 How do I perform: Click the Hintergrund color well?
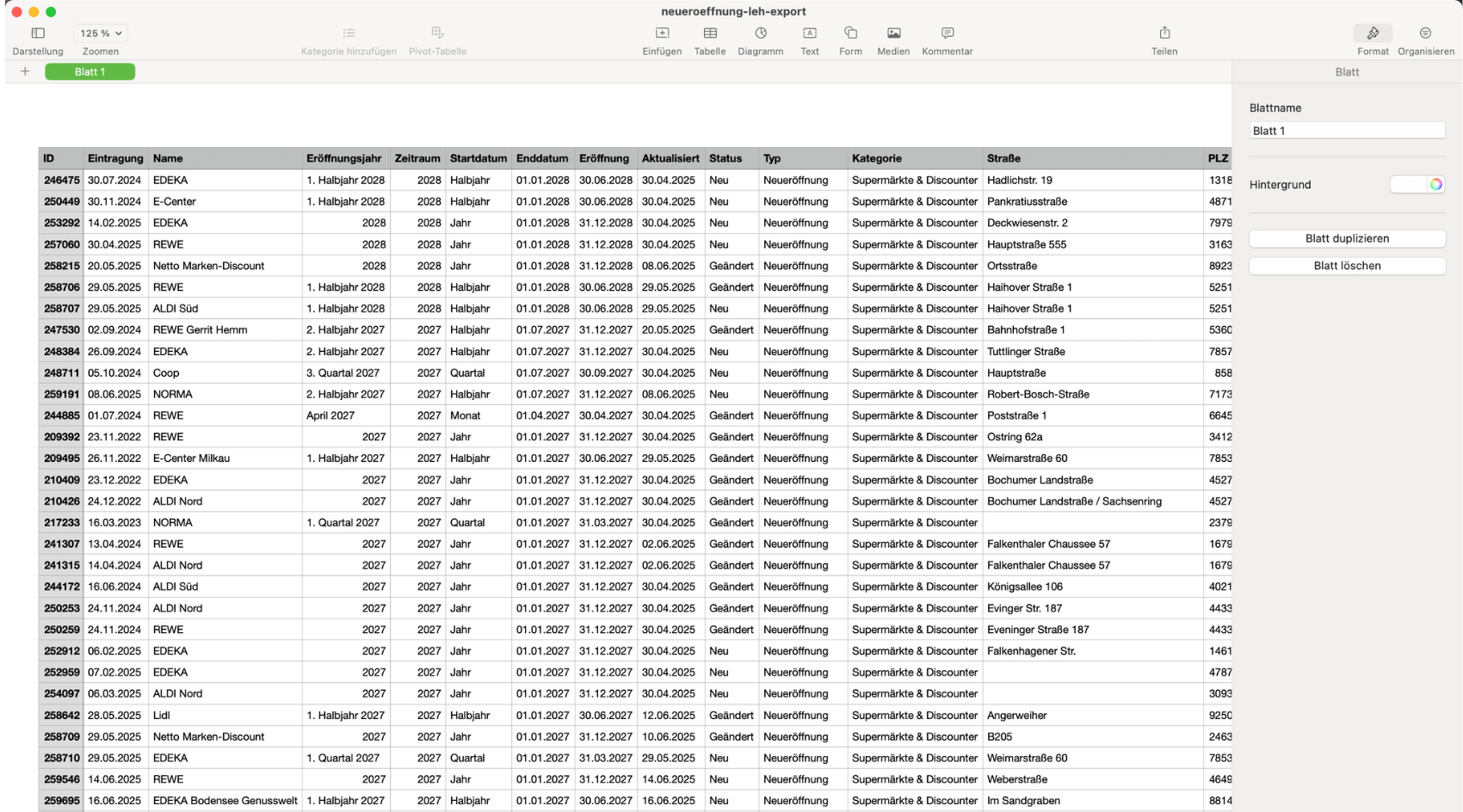1409,184
